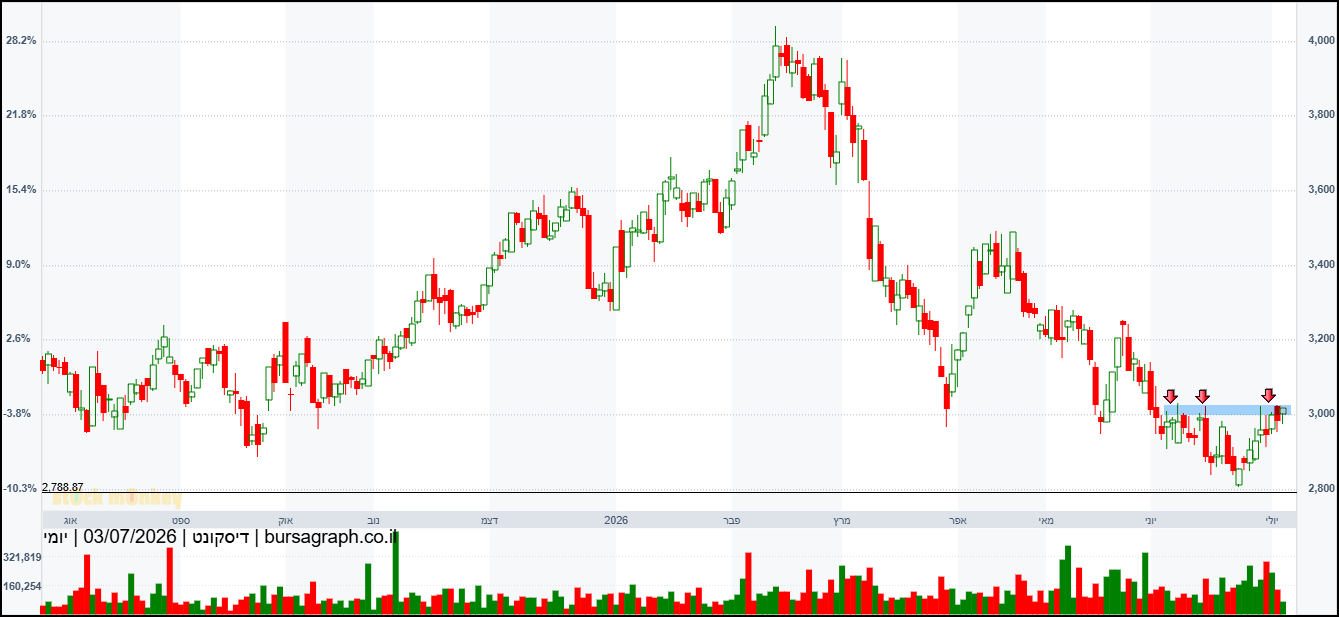Image resolution: width=1339 pixels, height=617 pixels.
Task: Click the blue resistance zone band
Action: (1227, 410)
